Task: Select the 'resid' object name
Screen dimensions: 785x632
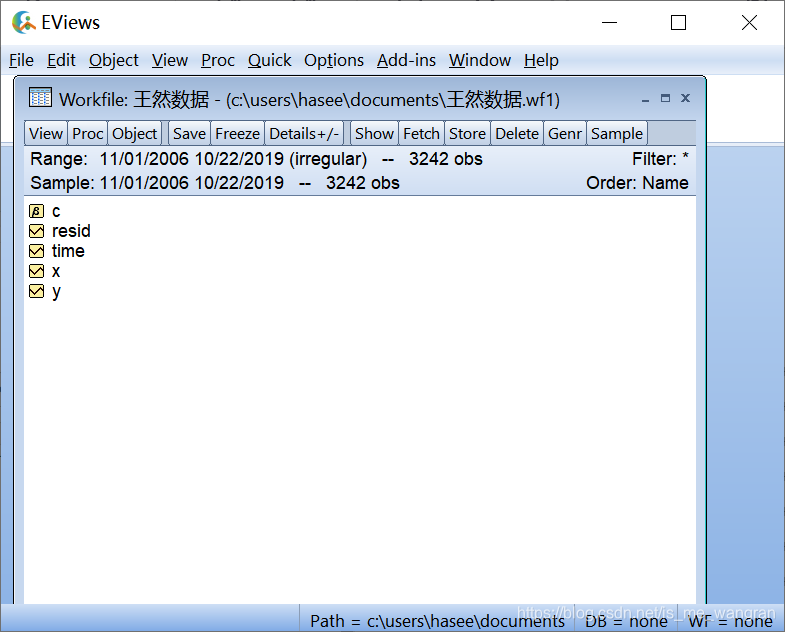Action: click(71, 231)
